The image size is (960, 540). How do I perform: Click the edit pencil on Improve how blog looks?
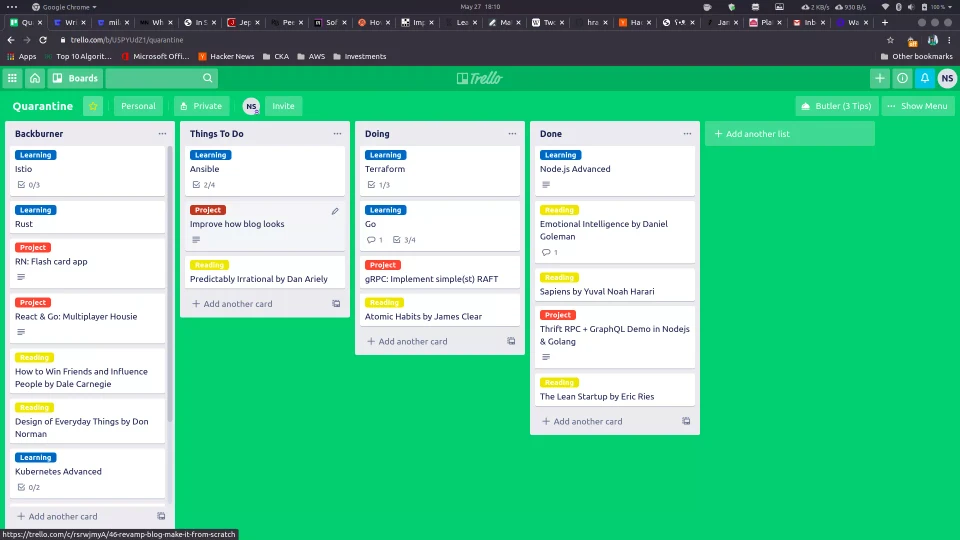335,211
